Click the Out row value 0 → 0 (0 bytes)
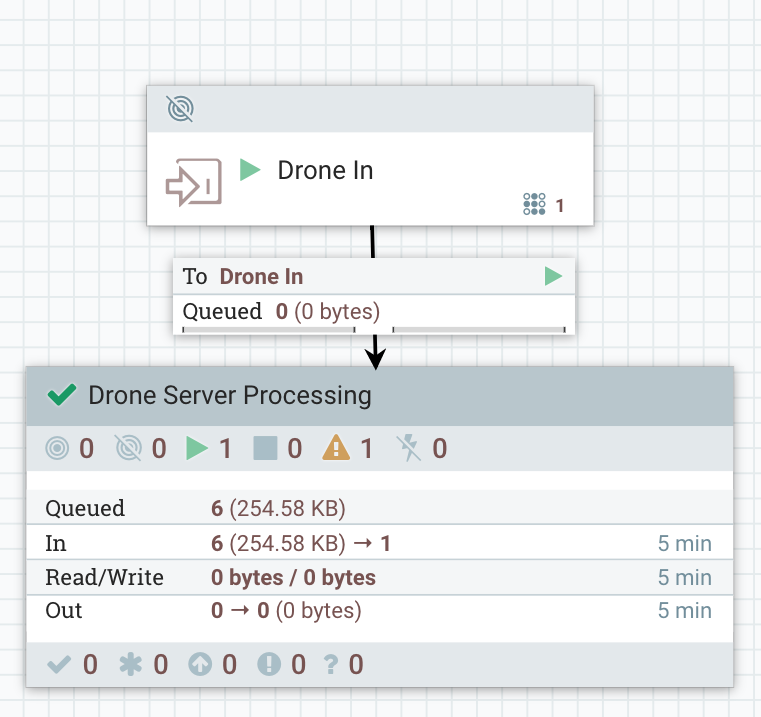The image size is (761, 717). point(286,610)
